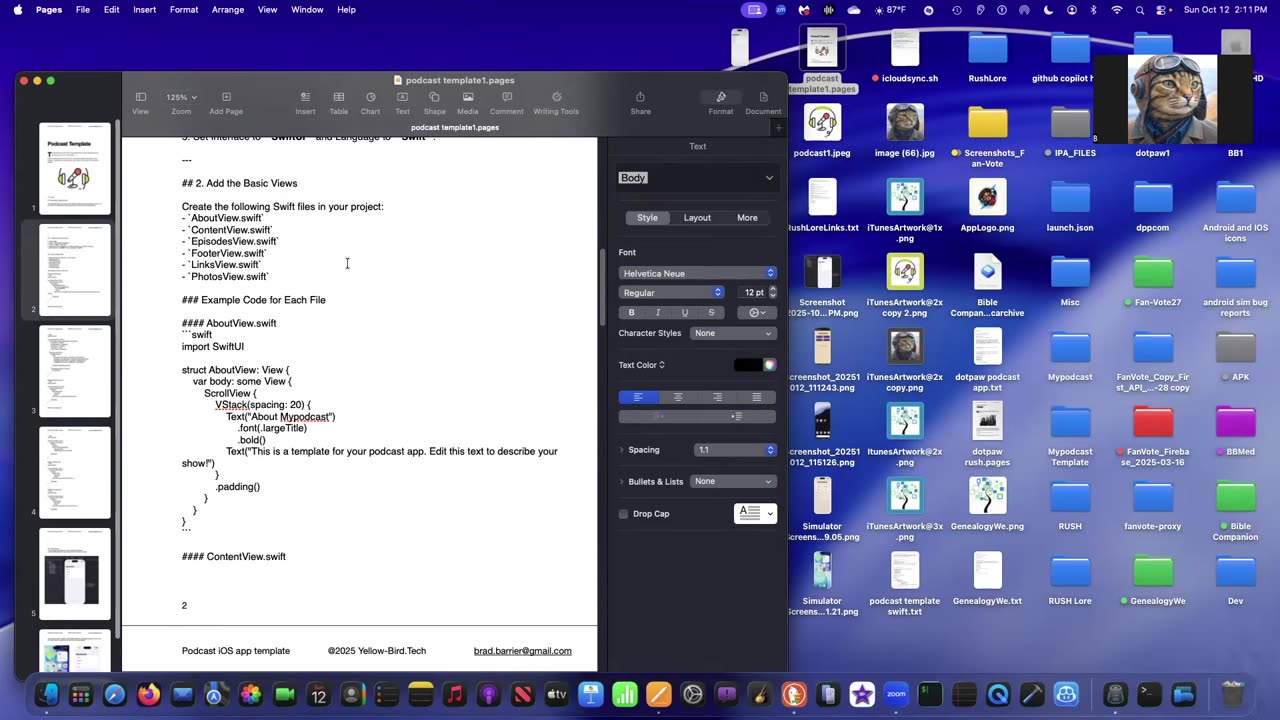This screenshot has width=1280, height=720.
Task: Apply underline with the U button
Action: tap(685, 312)
